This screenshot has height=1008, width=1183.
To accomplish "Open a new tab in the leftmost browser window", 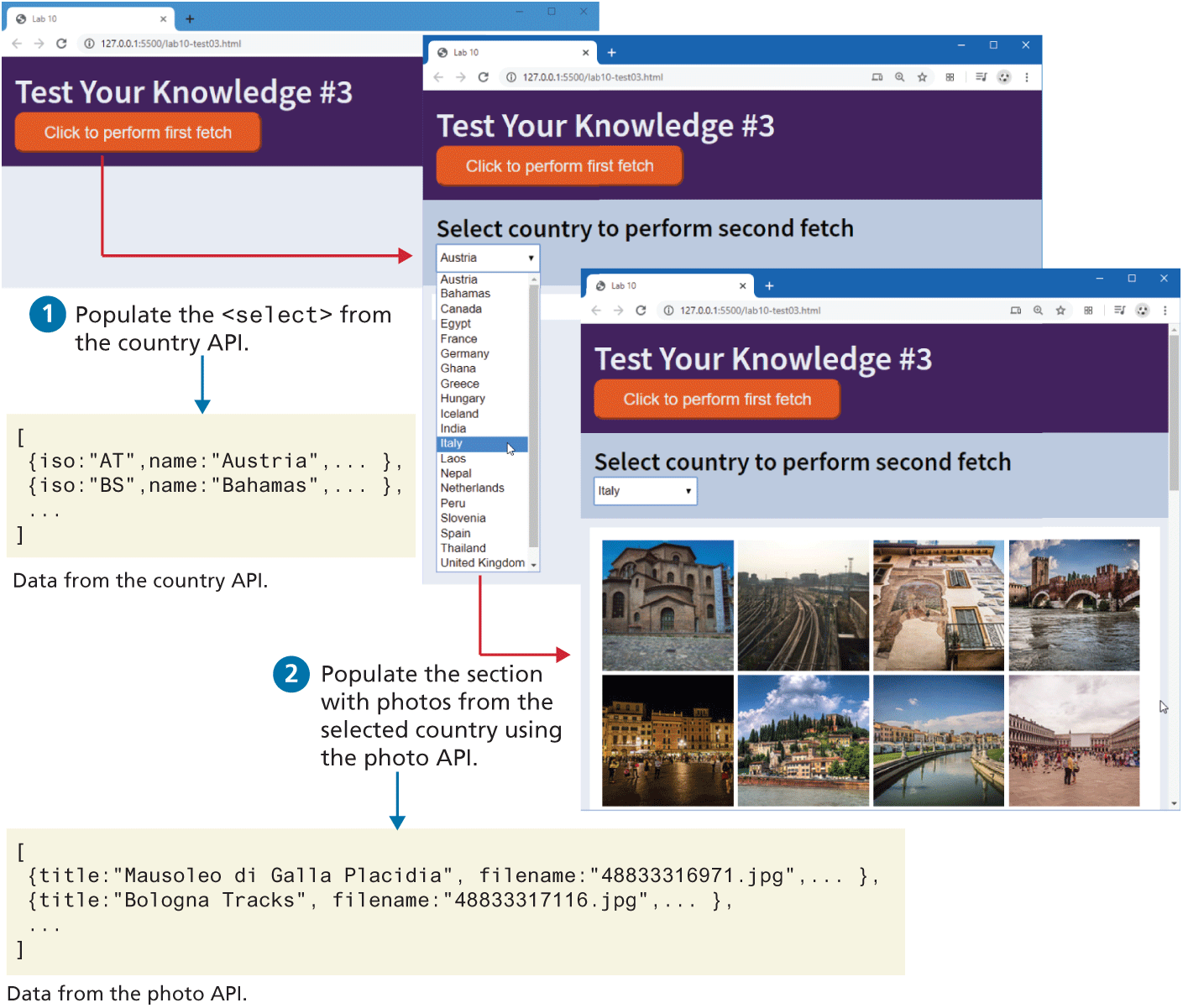I will (x=190, y=18).
